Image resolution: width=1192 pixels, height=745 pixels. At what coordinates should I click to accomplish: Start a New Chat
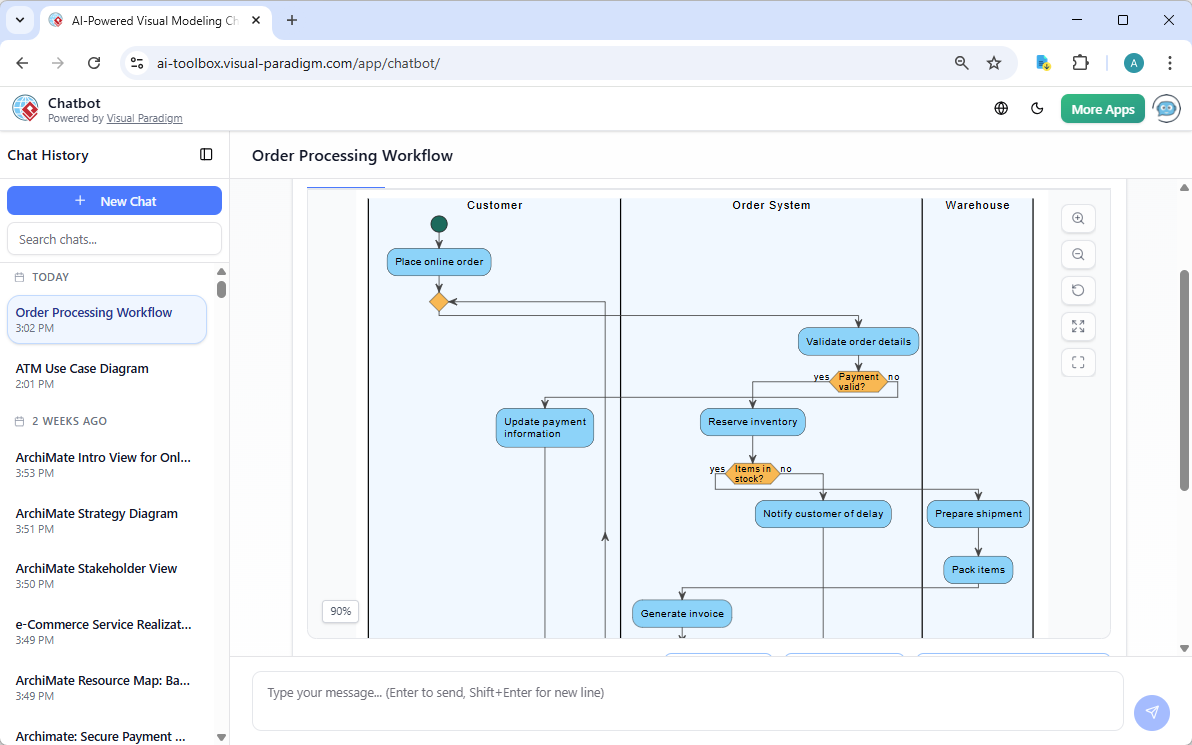[x=114, y=200]
